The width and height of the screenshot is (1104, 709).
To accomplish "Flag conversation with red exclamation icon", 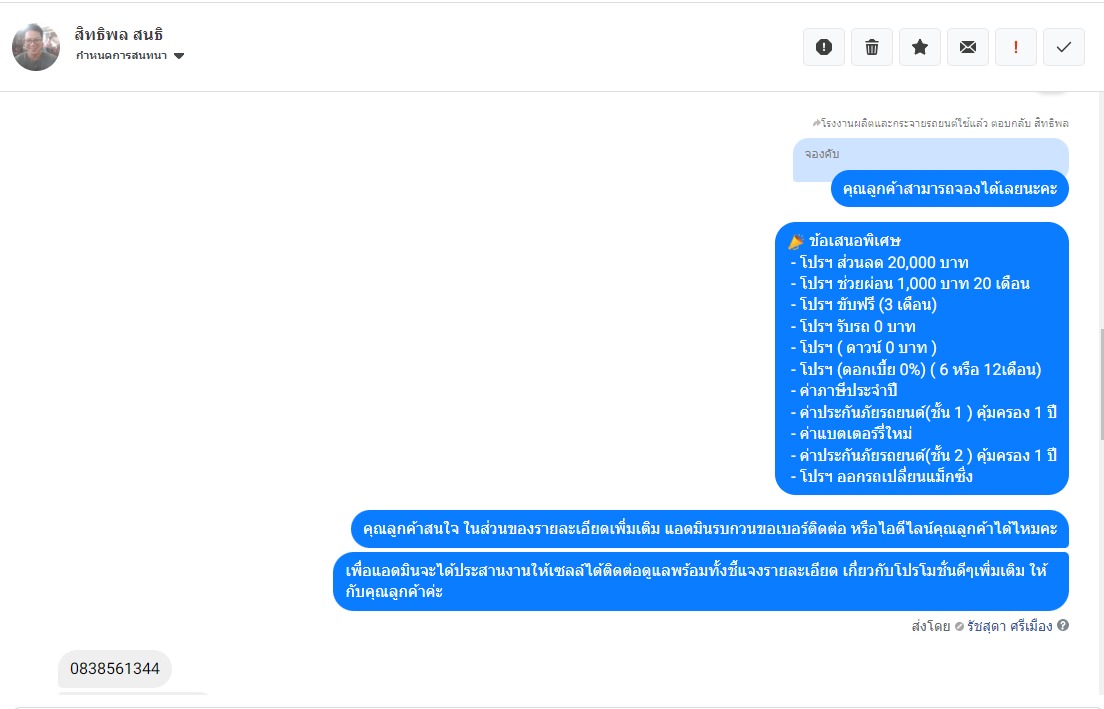I will coord(1015,47).
